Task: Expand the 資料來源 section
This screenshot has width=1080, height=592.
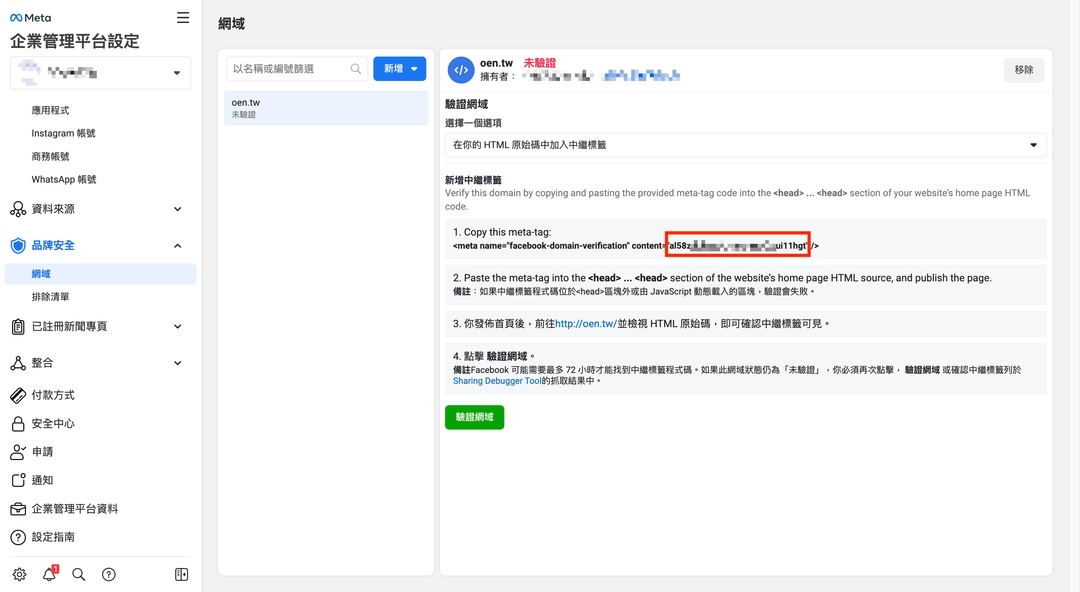Action: 178,209
